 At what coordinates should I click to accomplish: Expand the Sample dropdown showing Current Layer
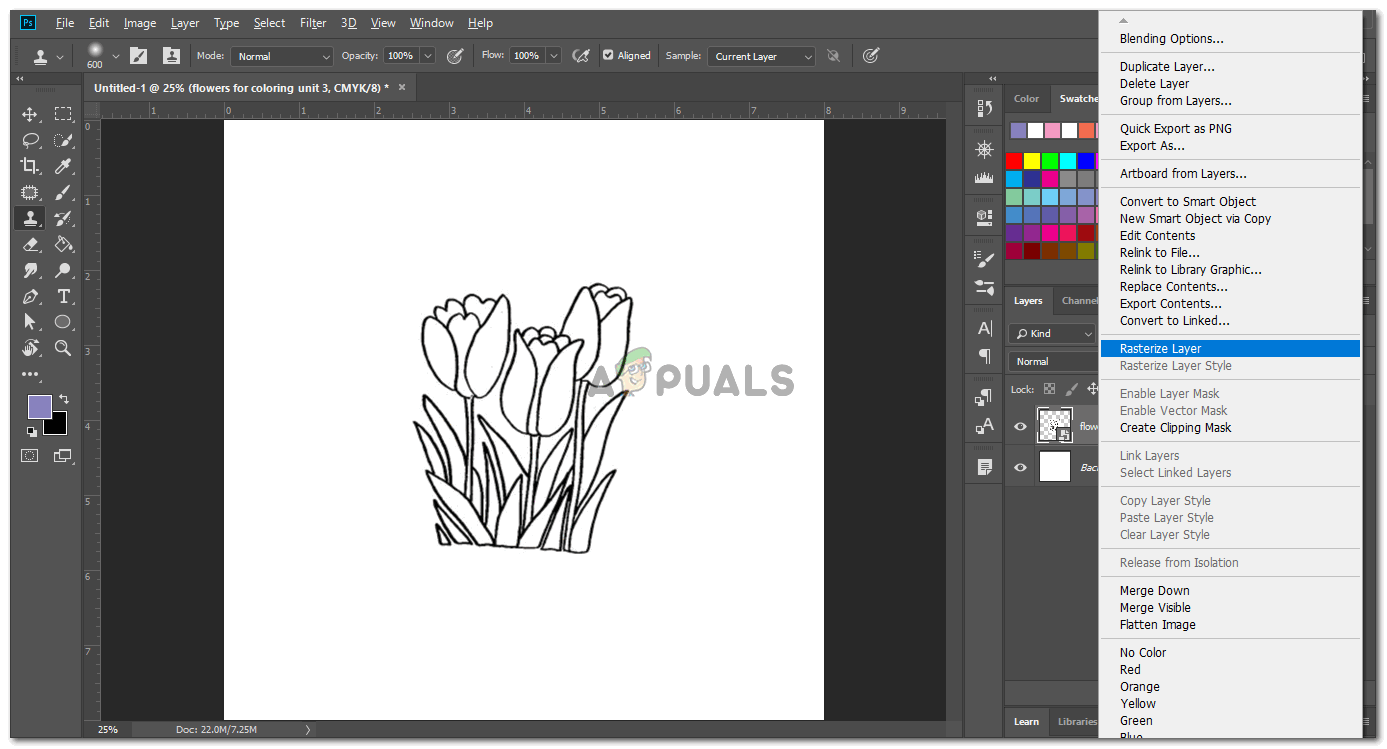(761, 57)
